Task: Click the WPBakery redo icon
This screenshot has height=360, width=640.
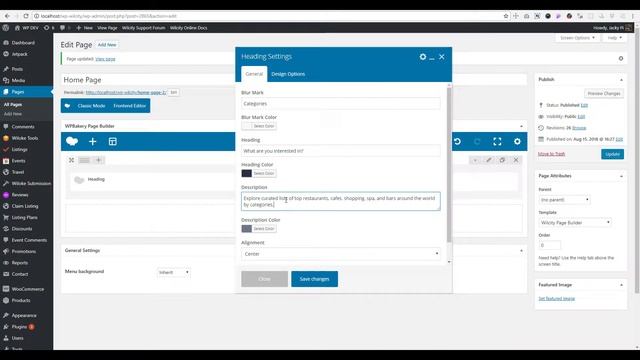Action: pyautogui.click(x=477, y=141)
